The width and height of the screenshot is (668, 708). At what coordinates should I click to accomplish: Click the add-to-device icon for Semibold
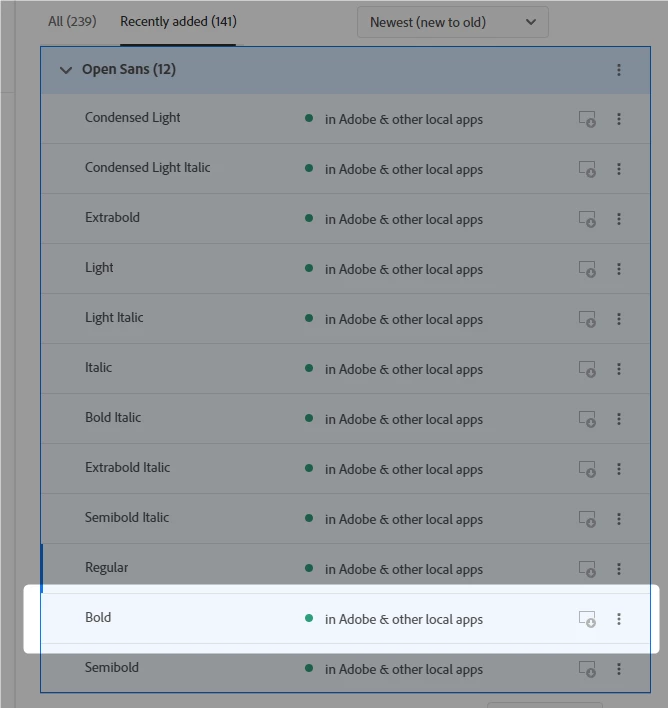pyautogui.click(x=587, y=669)
